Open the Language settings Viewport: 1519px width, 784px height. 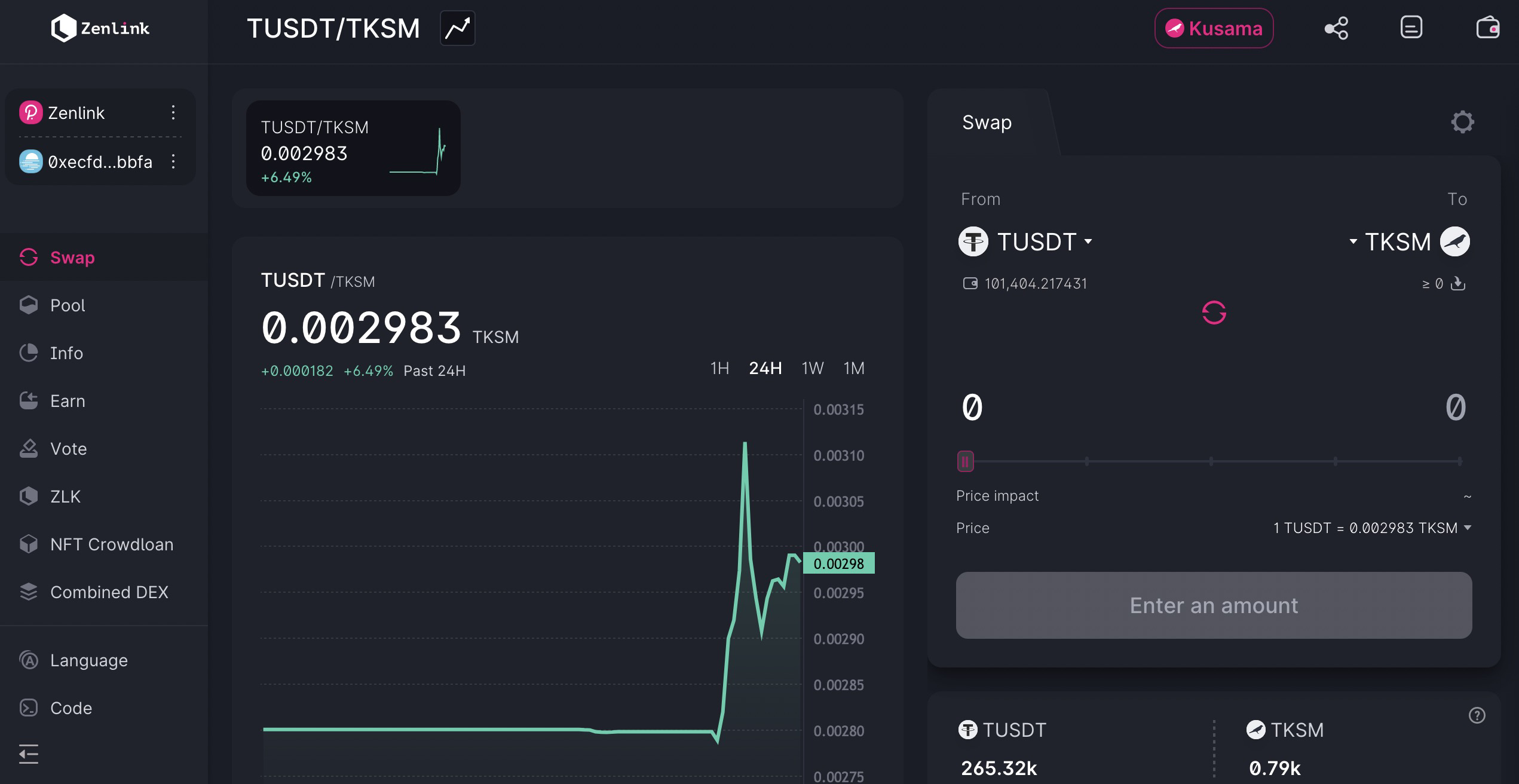click(104, 660)
